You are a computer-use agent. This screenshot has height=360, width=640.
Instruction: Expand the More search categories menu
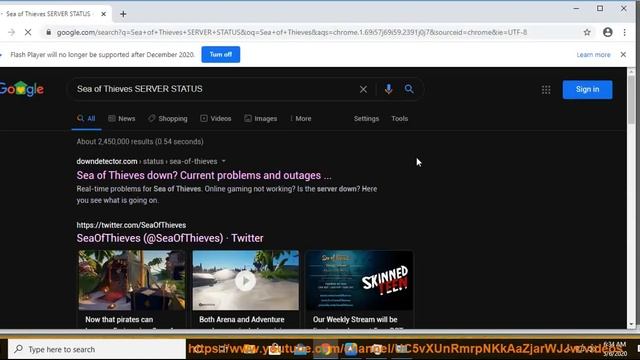(301, 119)
